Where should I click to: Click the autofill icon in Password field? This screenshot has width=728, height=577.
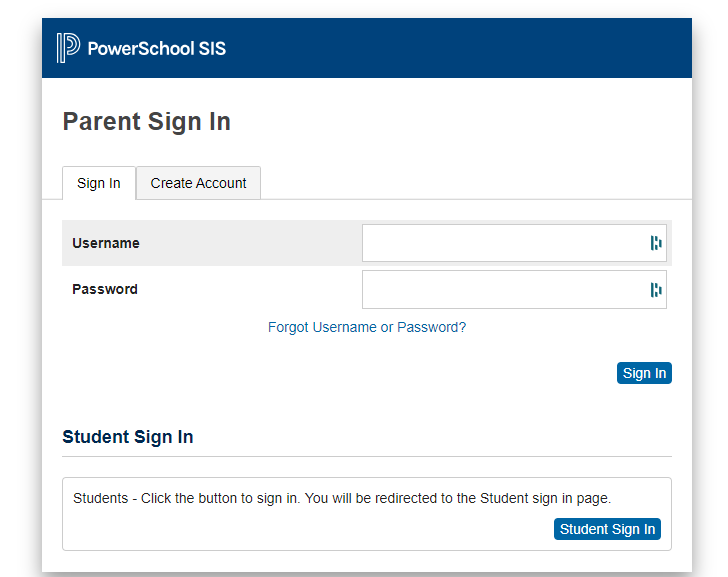[x=656, y=290]
